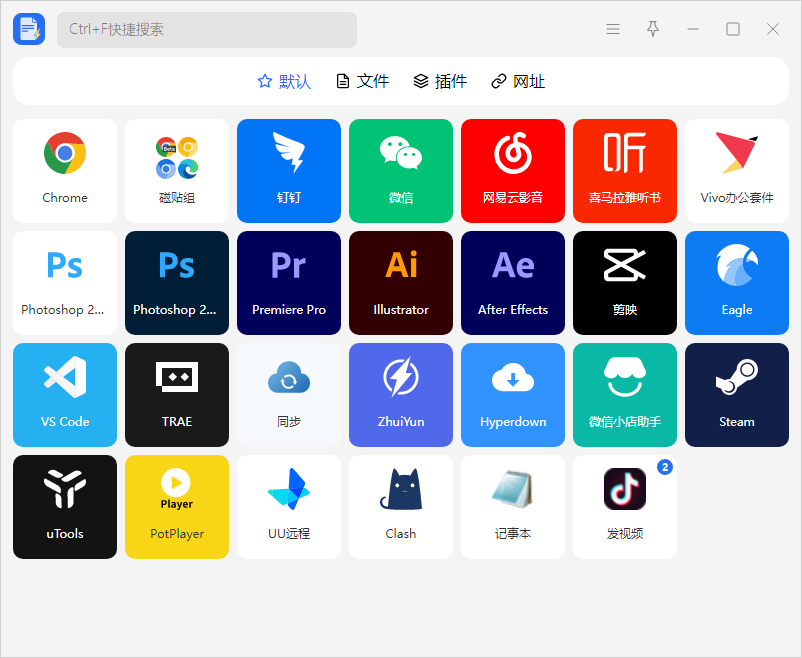Launch the TRAE tile
The height and width of the screenshot is (658, 802).
177,395
